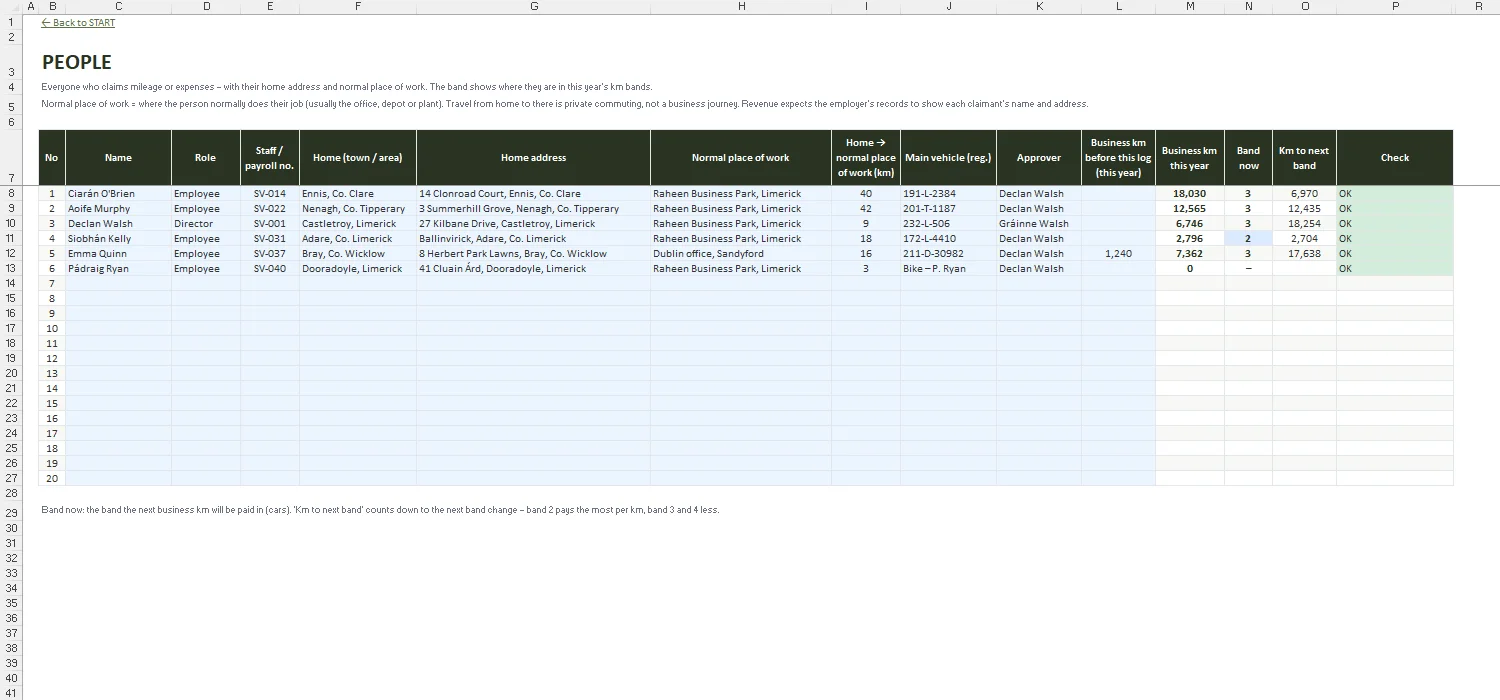Select the PEOPLE heading cell
This screenshot has width=1500, height=700.
click(77, 62)
